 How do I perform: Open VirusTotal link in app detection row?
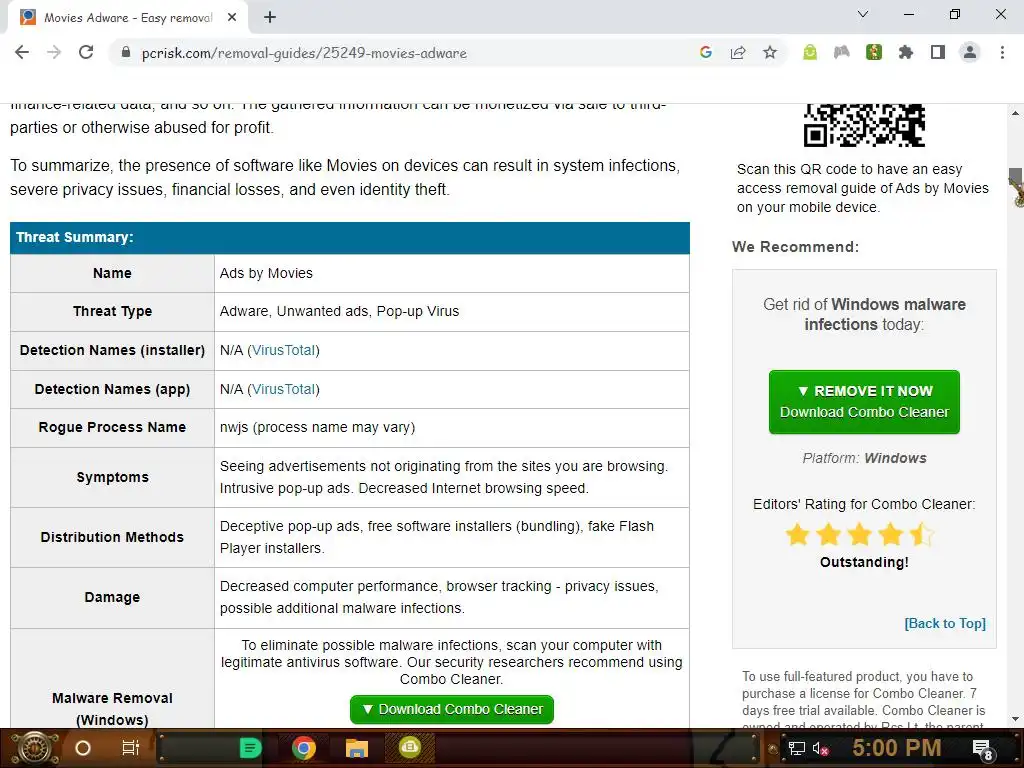click(283, 389)
